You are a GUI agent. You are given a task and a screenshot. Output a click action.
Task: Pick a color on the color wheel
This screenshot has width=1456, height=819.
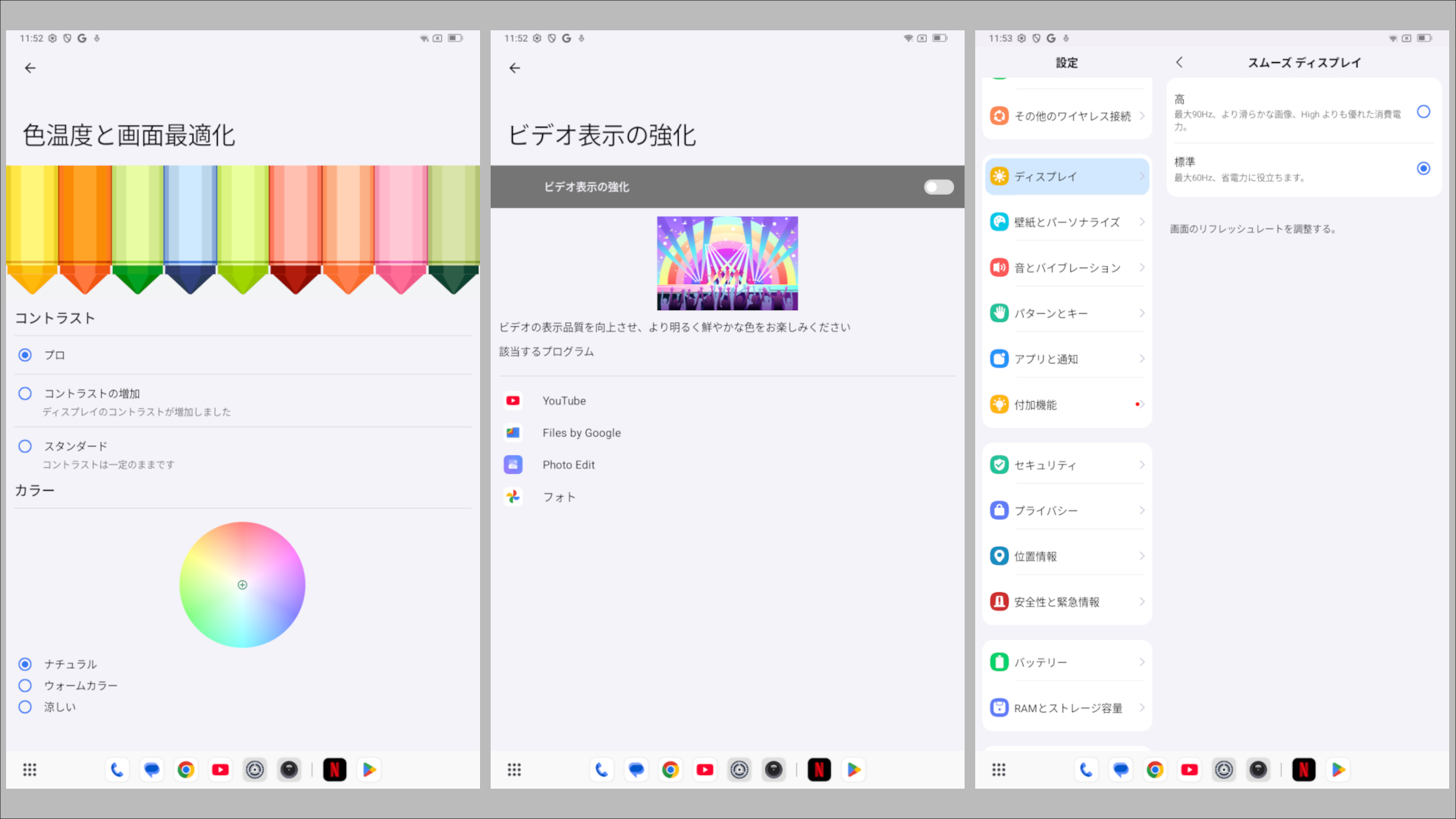click(242, 585)
